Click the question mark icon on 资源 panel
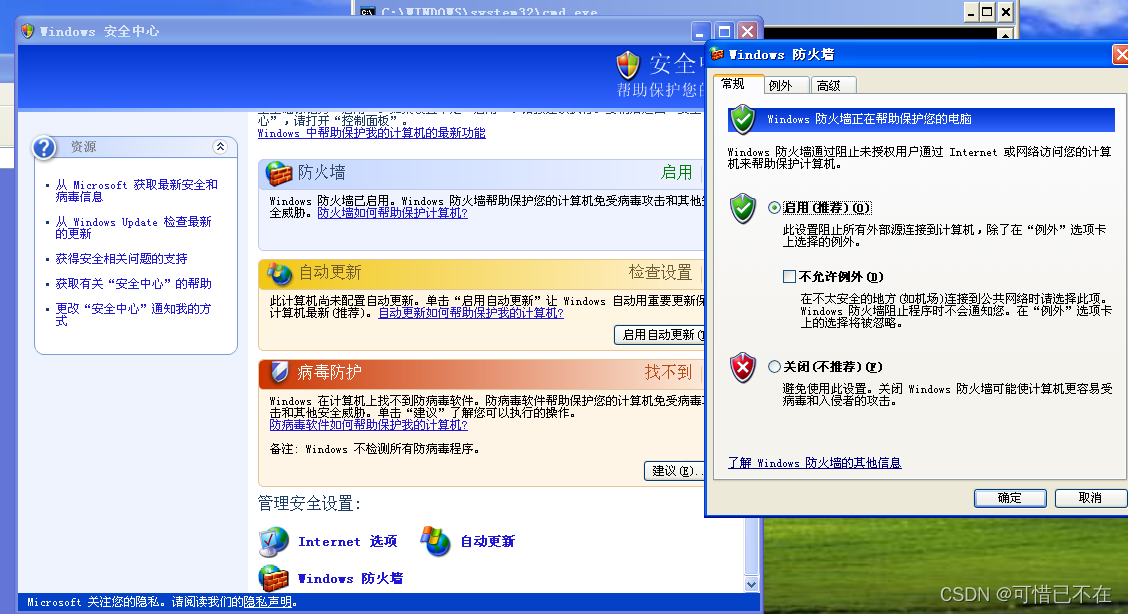 click(42, 146)
